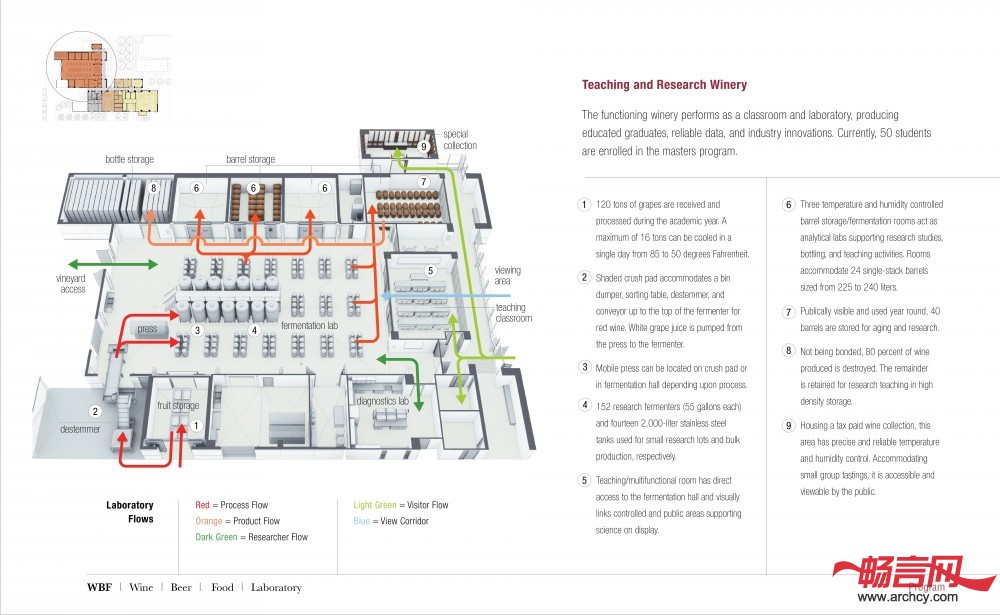Select marker 4 left of fermentation lab label

[255, 330]
